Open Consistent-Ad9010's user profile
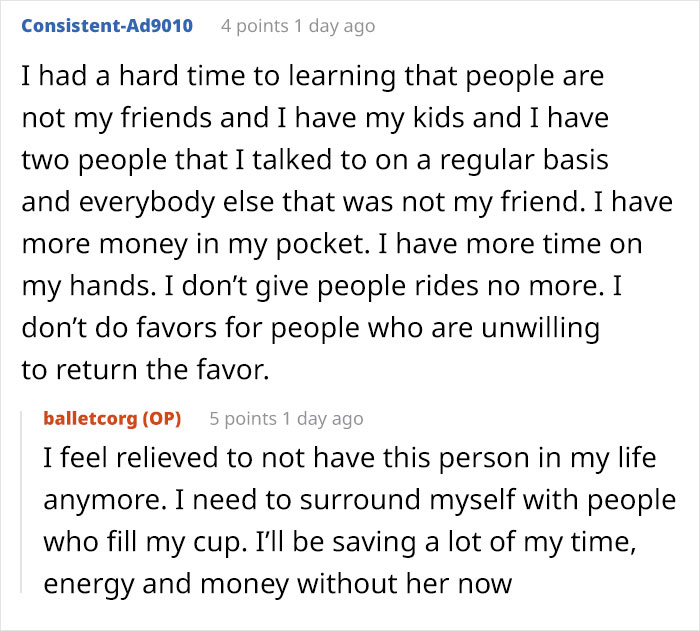 (107, 25)
